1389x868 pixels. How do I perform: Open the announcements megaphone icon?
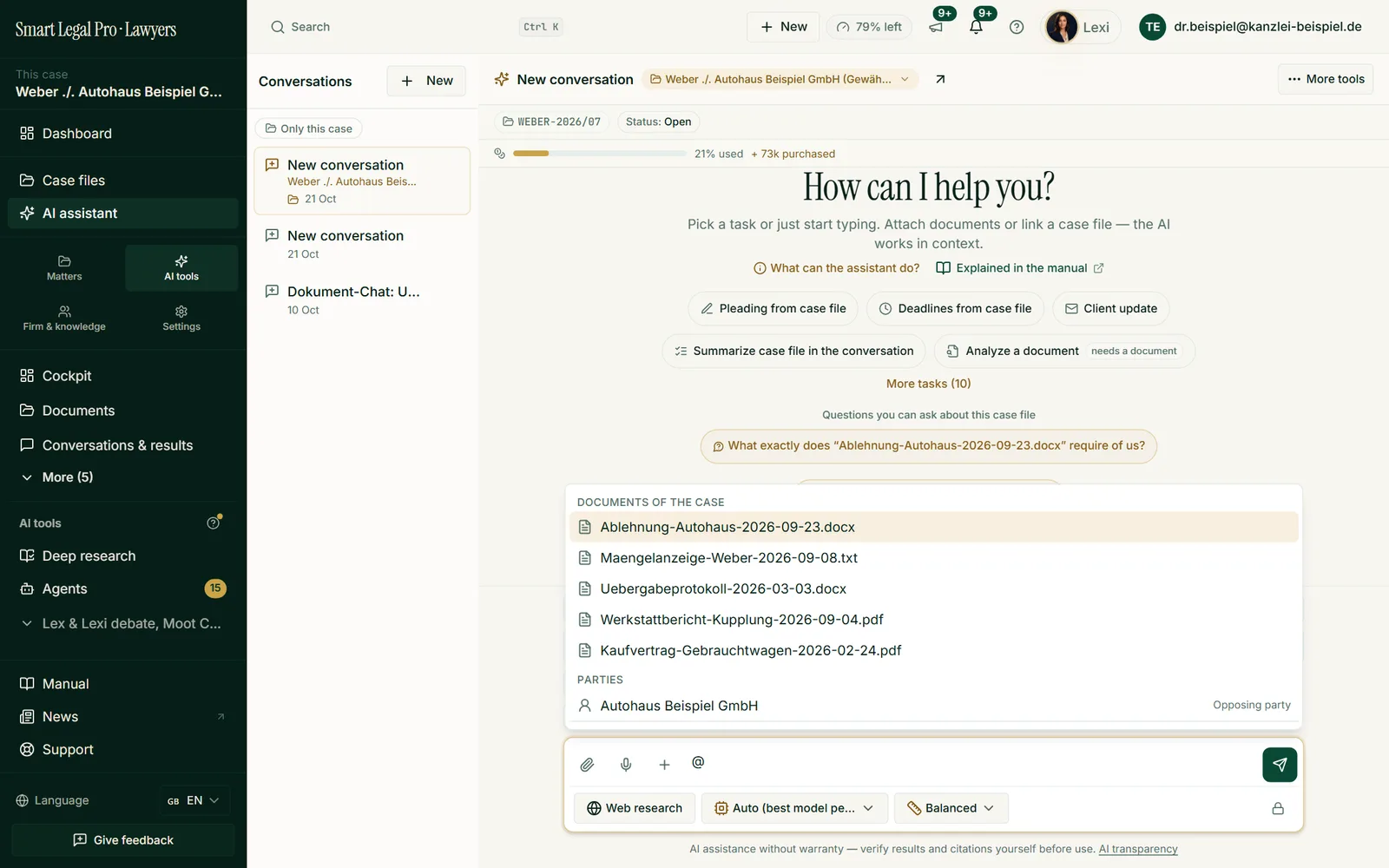click(936, 27)
